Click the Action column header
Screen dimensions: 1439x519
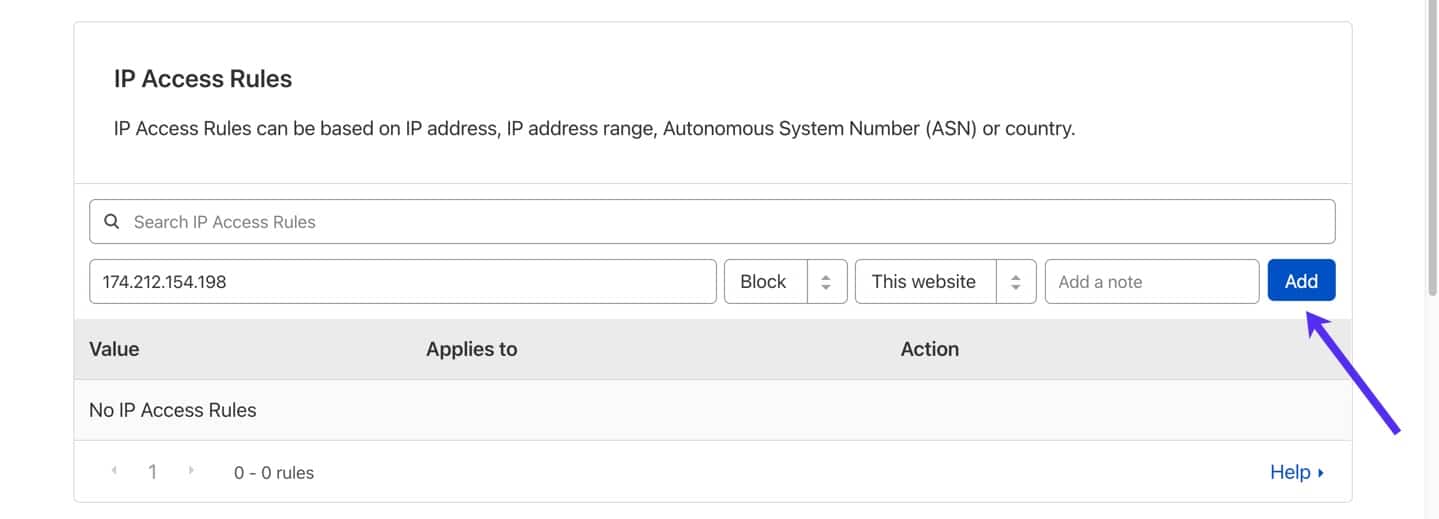[930, 349]
